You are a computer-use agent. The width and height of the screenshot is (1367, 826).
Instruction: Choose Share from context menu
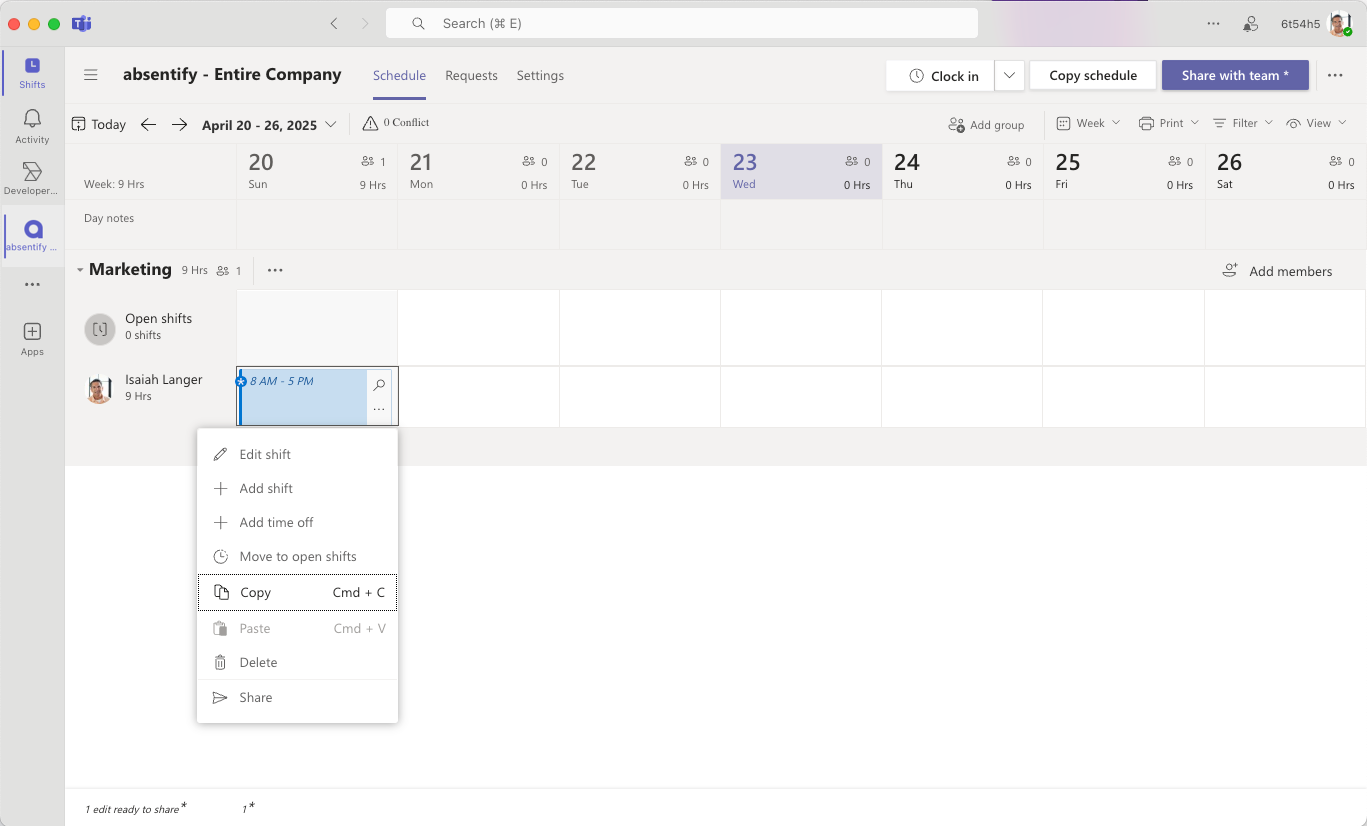pos(297,697)
